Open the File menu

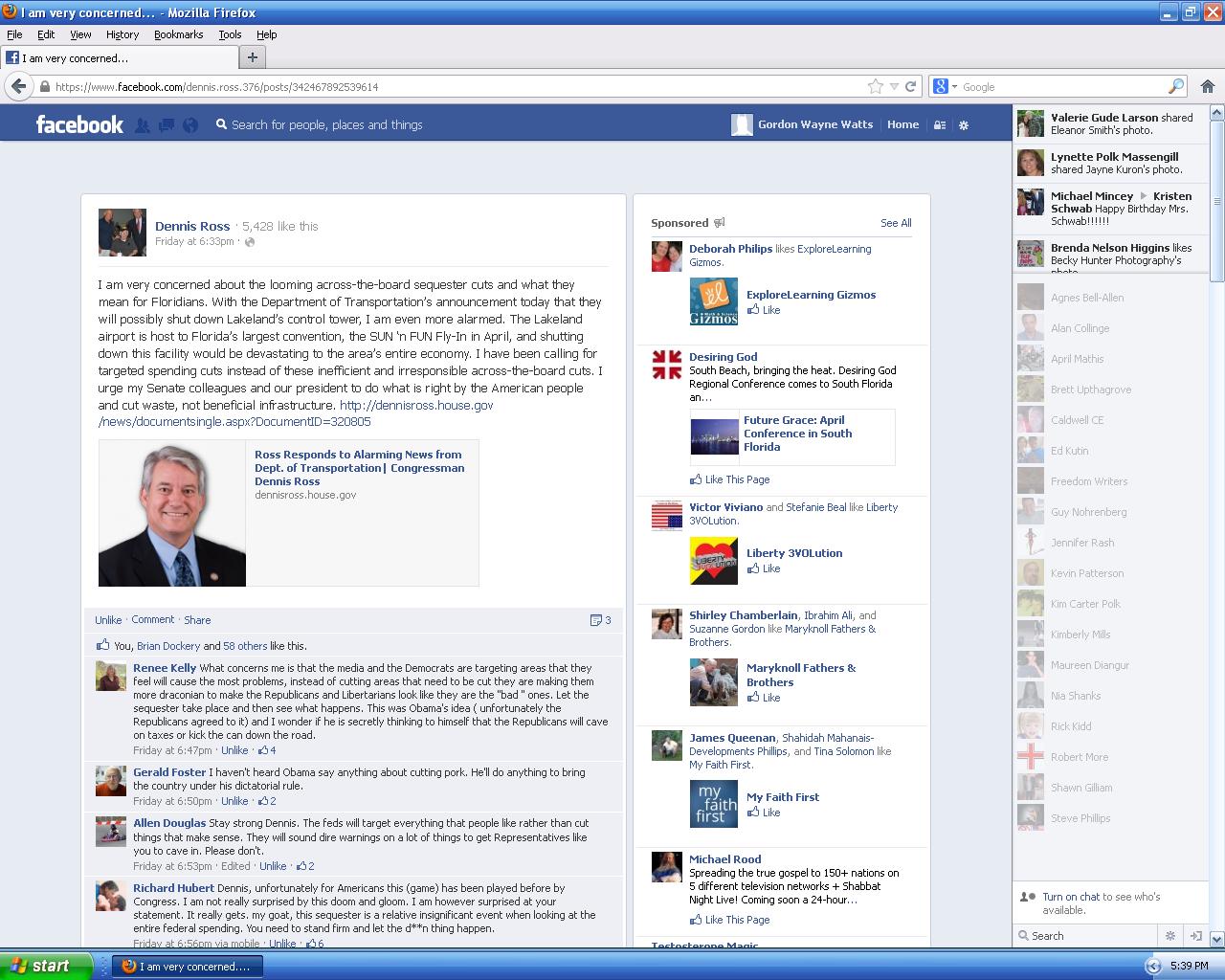[x=14, y=34]
